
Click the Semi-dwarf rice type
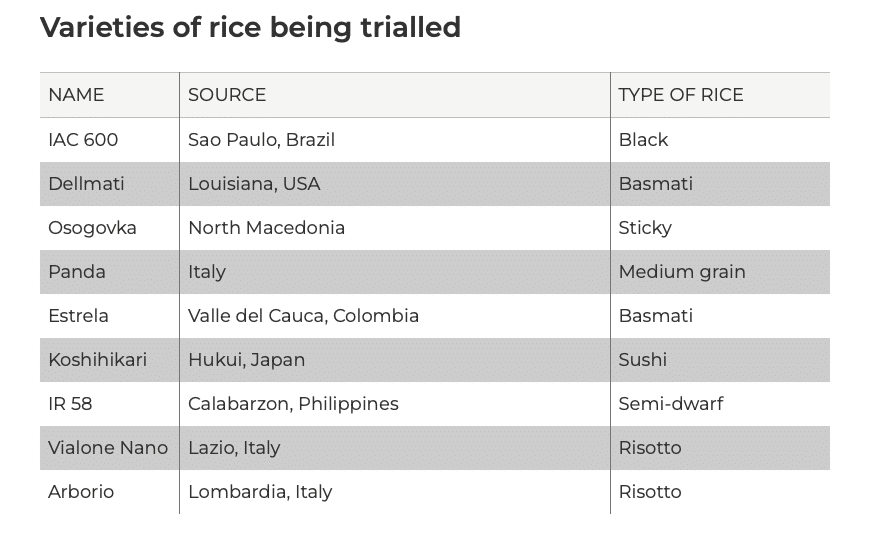(670, 404)
